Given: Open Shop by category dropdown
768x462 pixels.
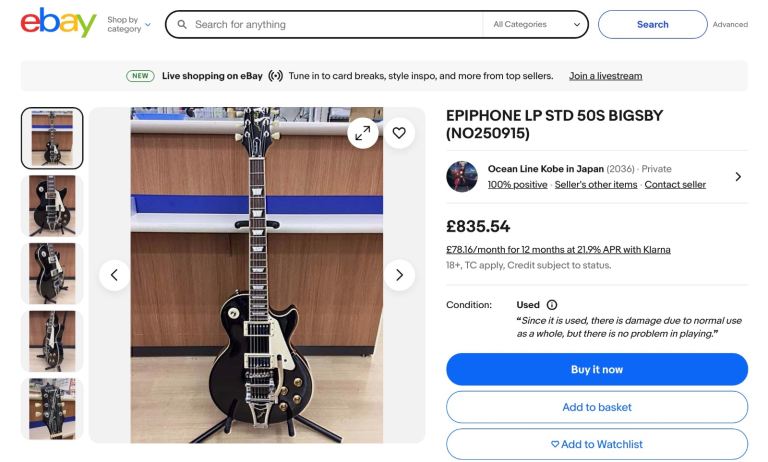Looking at the screenshot, I should pos(129,24).
